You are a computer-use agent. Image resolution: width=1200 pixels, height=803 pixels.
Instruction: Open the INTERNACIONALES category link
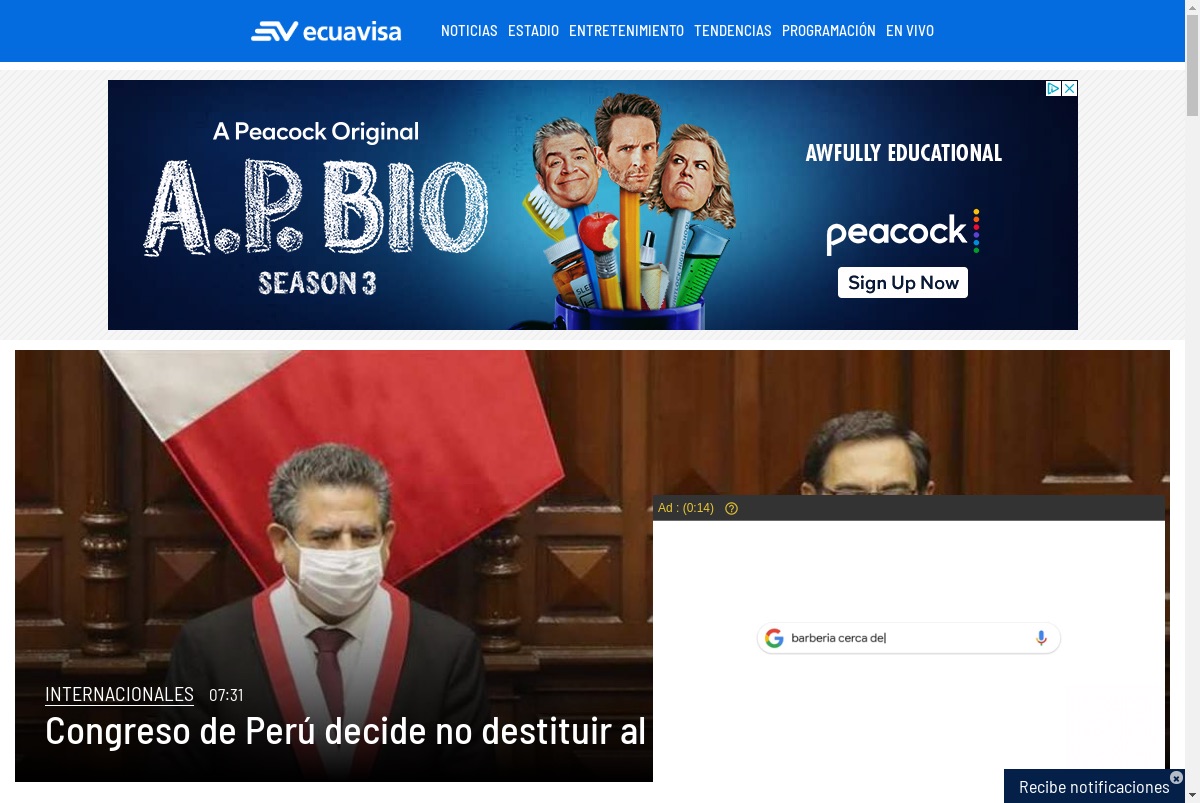click(x=119, y=694)
